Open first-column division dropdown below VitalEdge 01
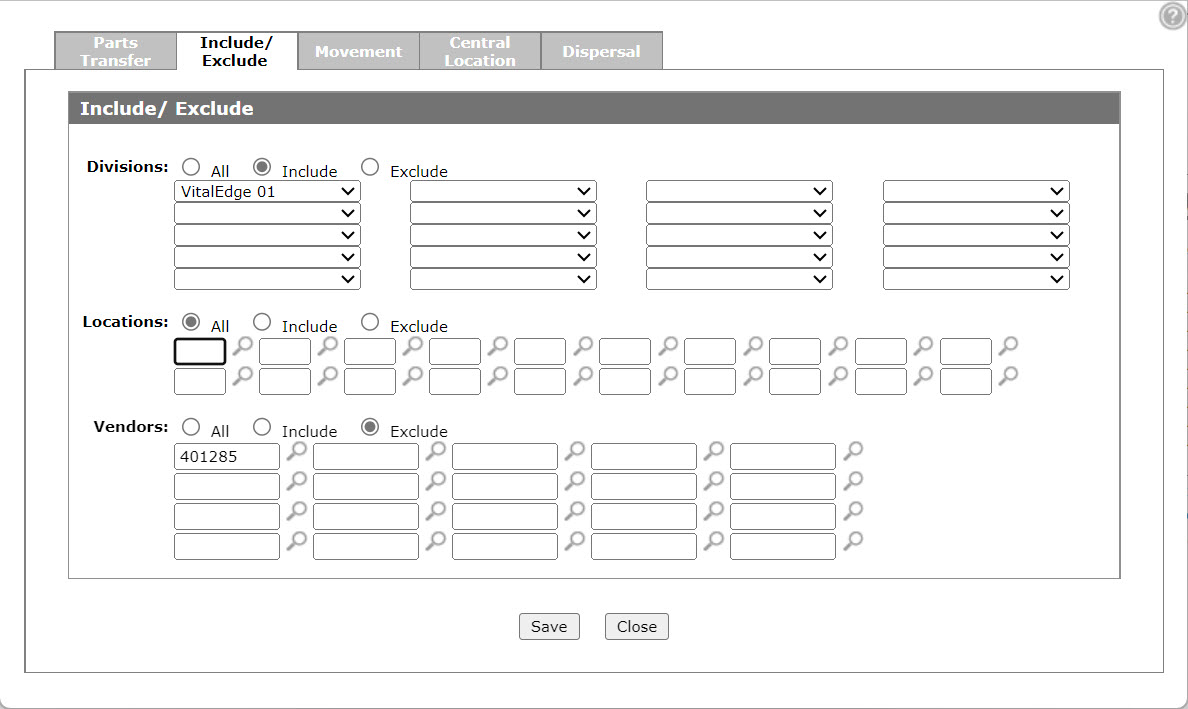 267,213
